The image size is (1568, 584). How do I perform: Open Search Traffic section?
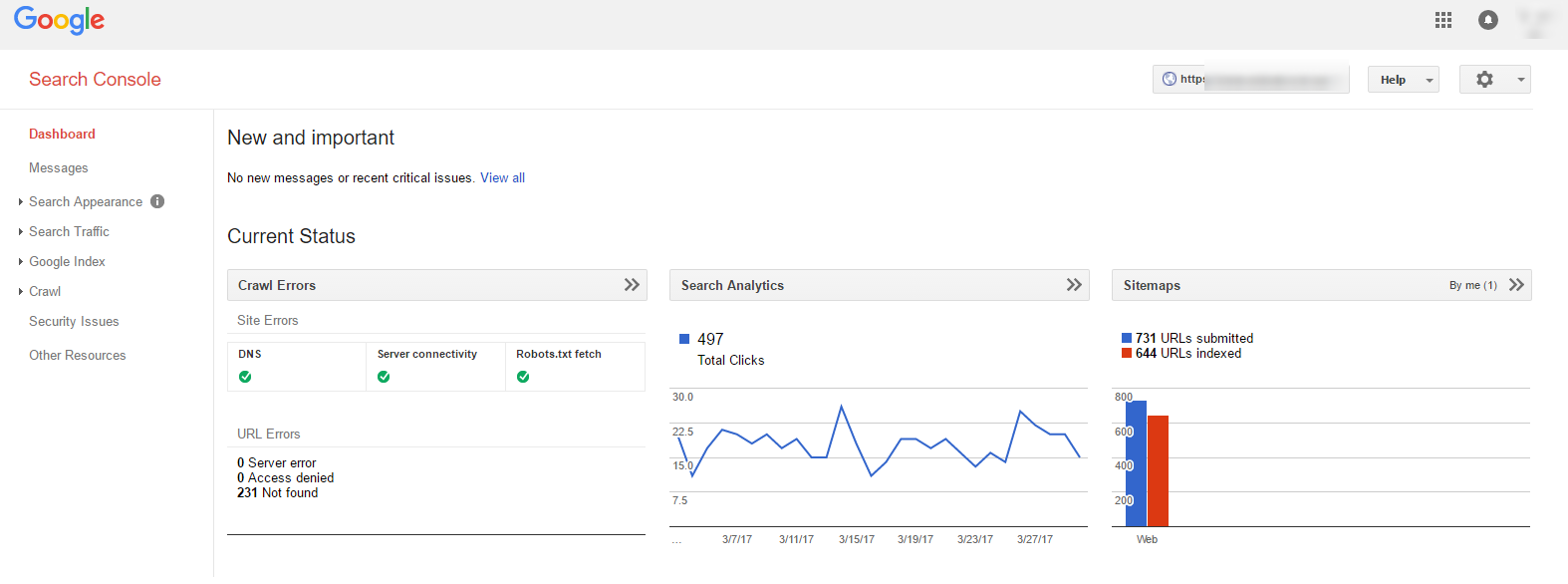click(x=69, y=231)
